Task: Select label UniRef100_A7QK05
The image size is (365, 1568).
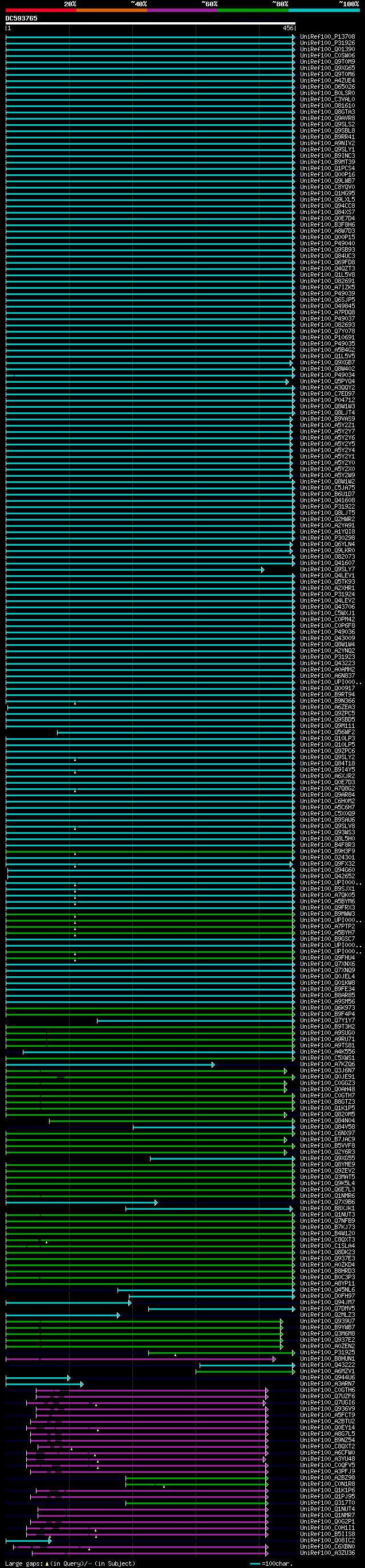Action: tap(327, 895)
